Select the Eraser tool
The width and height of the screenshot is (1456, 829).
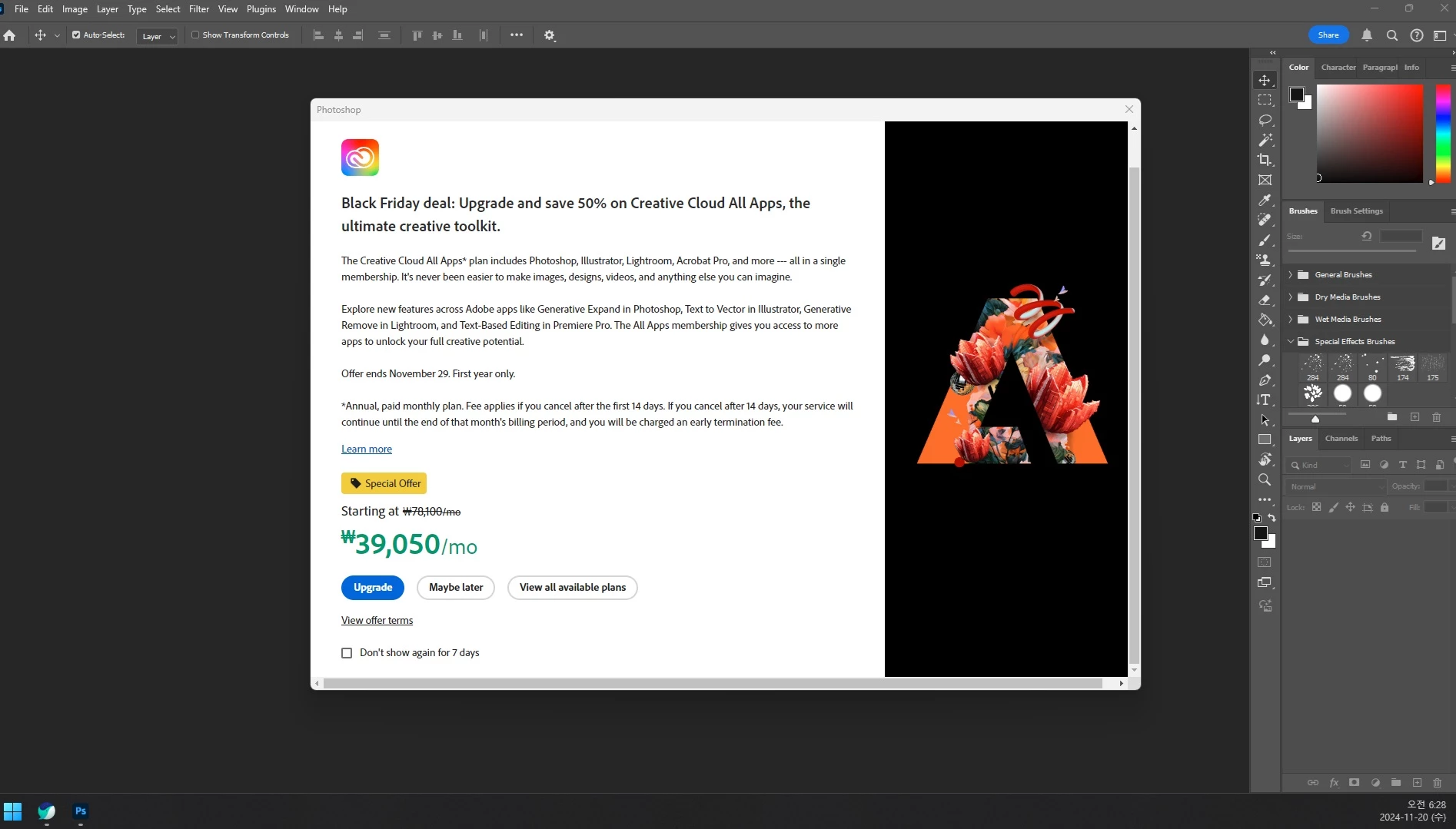[1265, 300]
